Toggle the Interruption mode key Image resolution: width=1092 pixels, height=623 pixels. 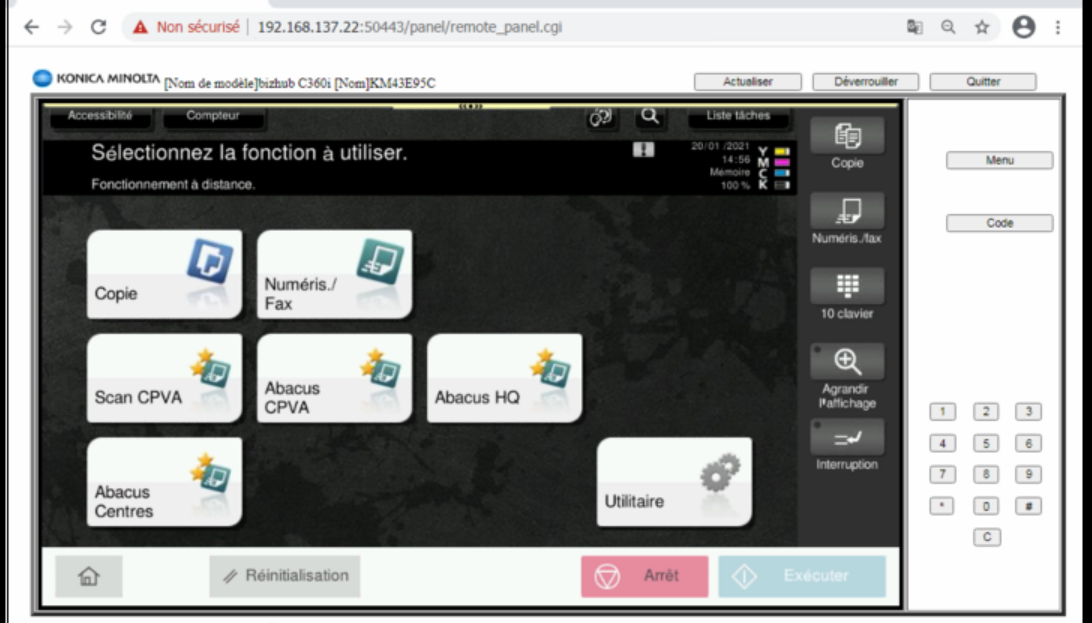pyautogui.click(x=847, y=438)
